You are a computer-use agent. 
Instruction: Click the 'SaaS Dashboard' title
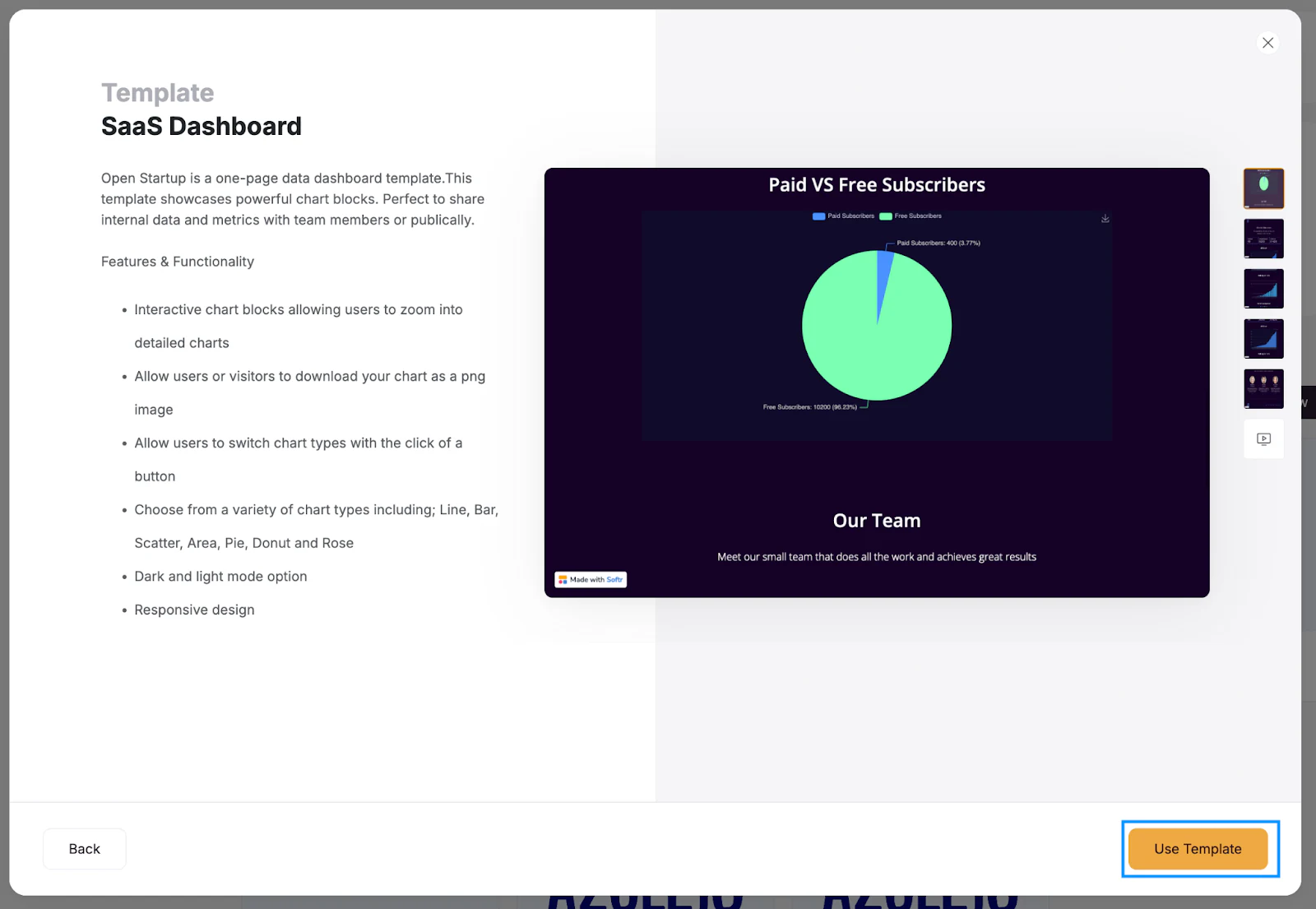click(202, 126)
